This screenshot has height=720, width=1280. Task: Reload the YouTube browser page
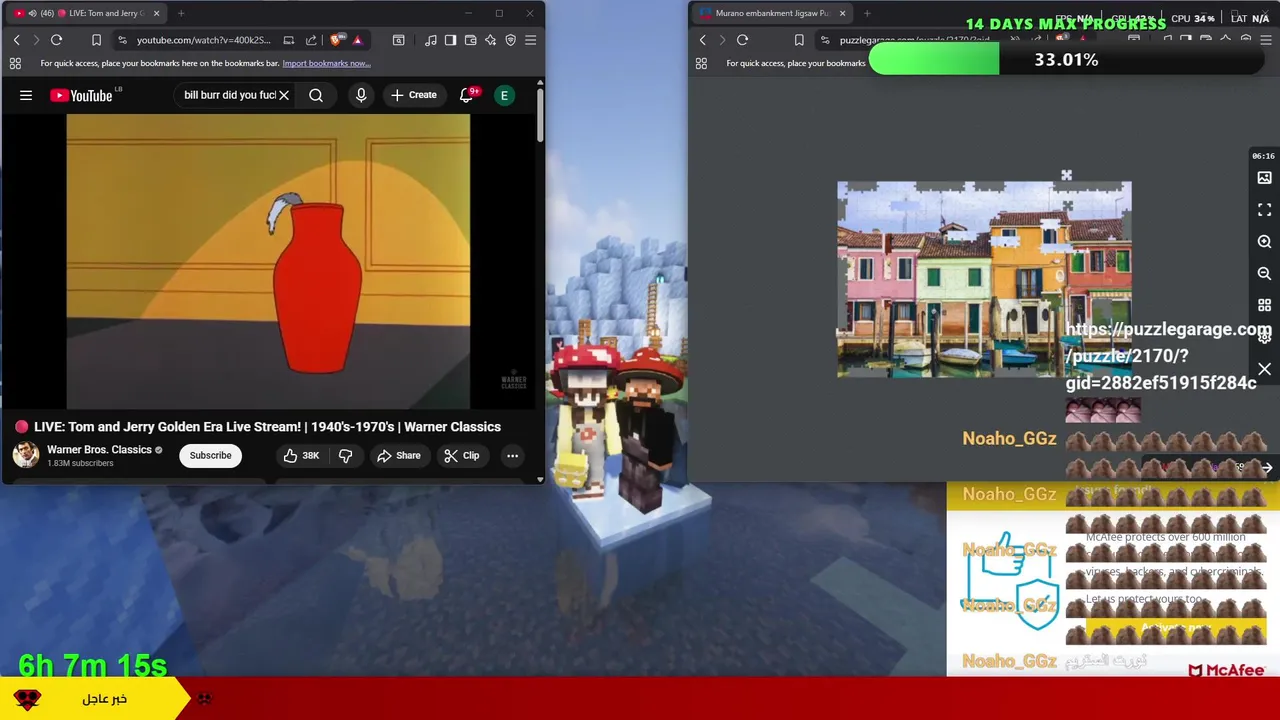56,40
